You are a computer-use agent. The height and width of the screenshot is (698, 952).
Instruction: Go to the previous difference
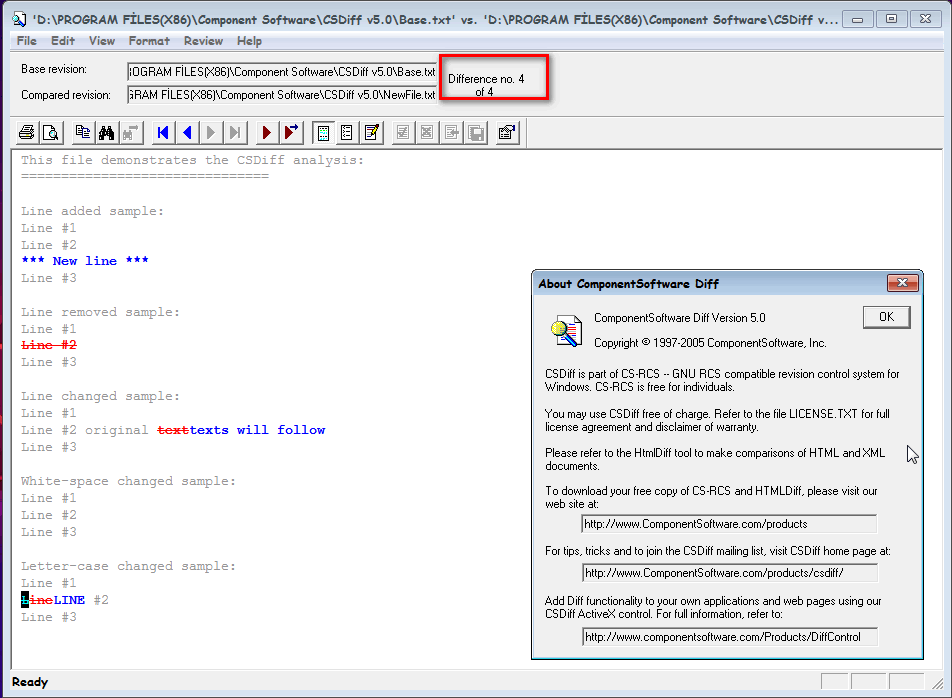point(187,132)
